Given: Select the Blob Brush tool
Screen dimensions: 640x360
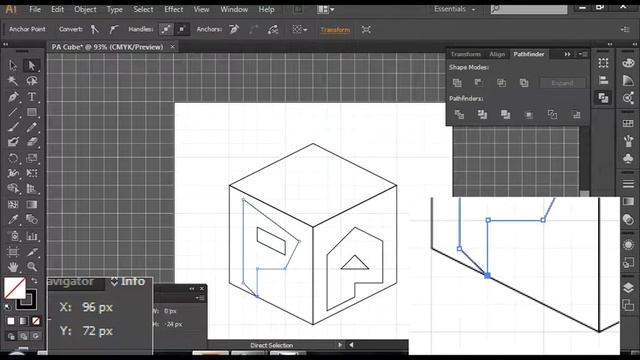Looking at the screenshot, I should pyautogui.click(x=13, y=142).
